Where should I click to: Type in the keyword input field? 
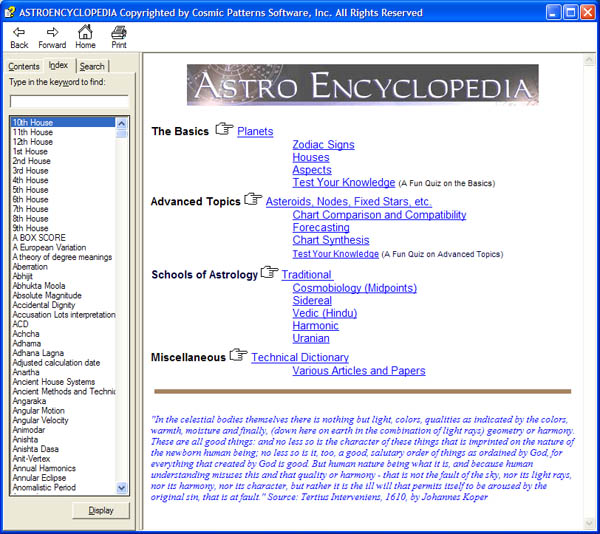click(x=69, y=101)
